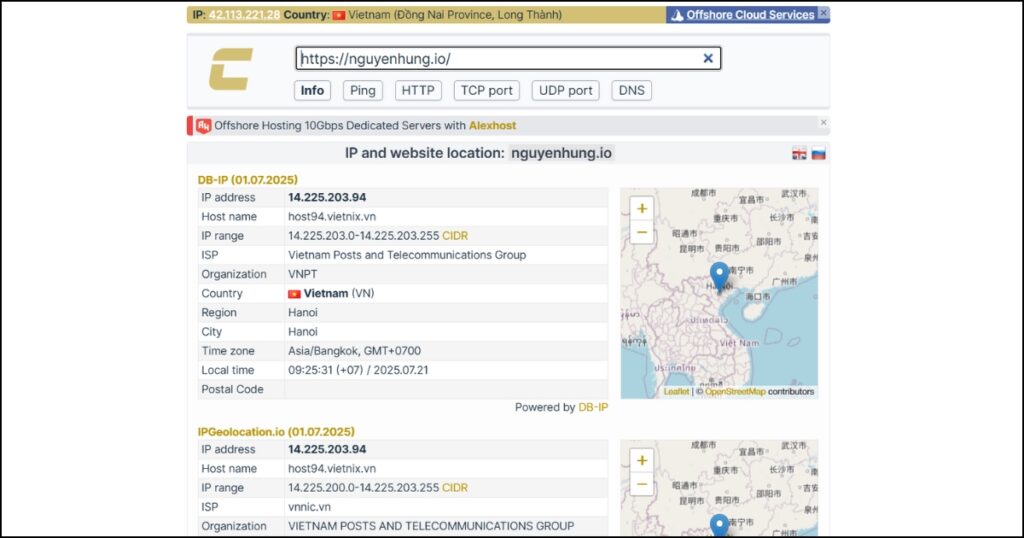This screenshot has height=538, width=1024.
Task: Select ISP Vietnam Posts and Telecommunications Group
Action: tap(407, 255)
